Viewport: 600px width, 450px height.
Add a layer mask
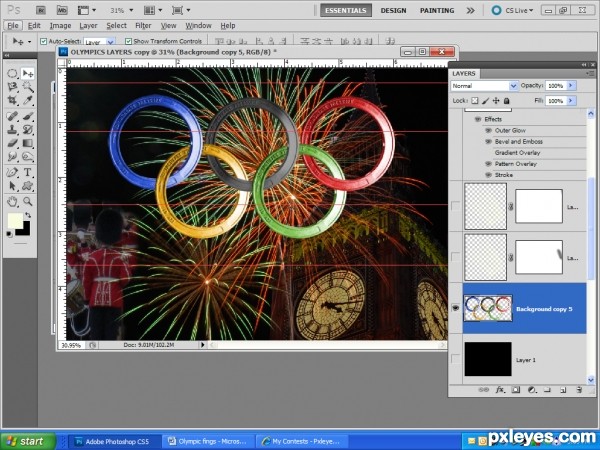pos(516,390)
